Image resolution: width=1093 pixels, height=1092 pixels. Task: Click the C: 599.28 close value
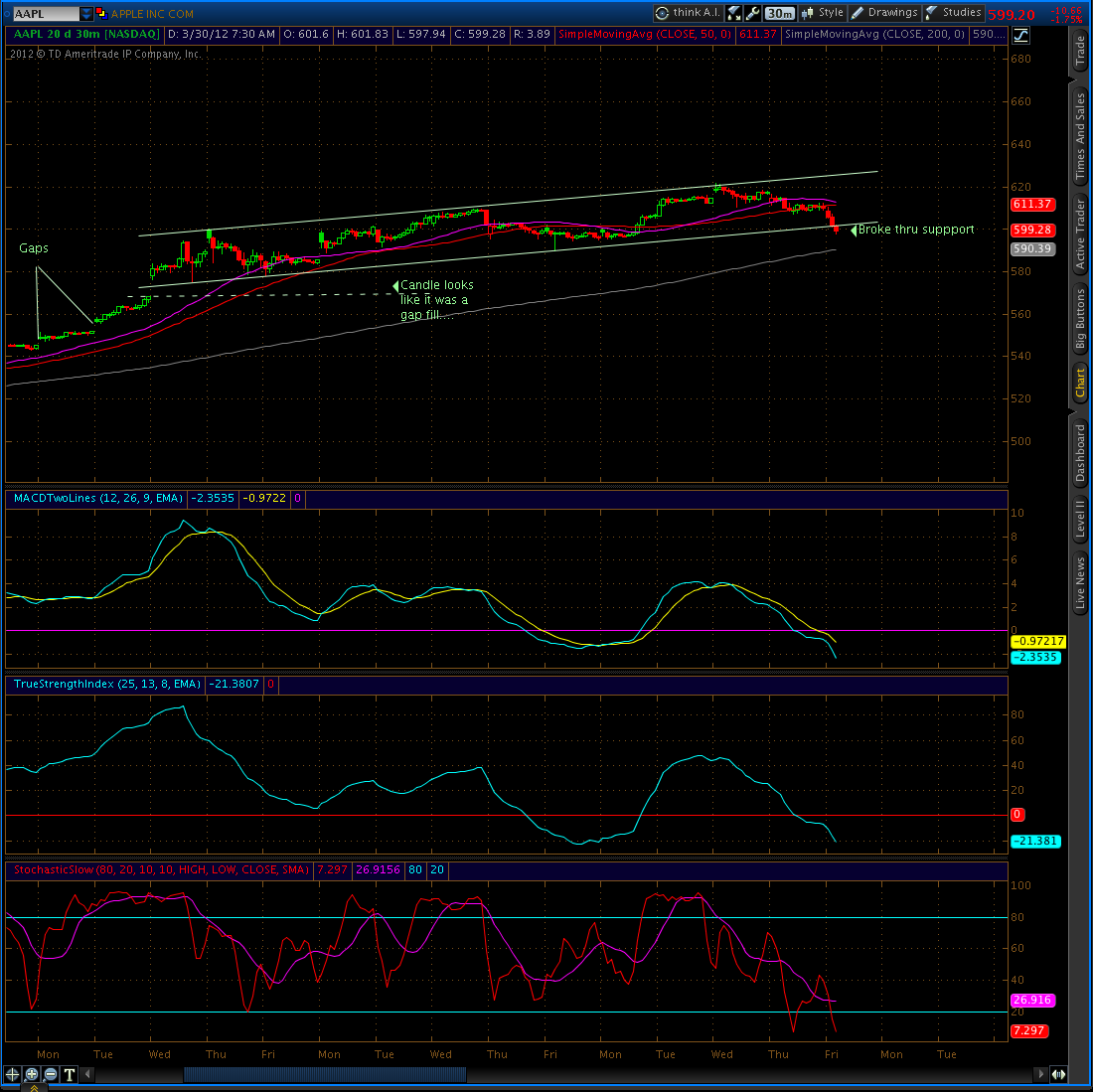click(480, 34)
